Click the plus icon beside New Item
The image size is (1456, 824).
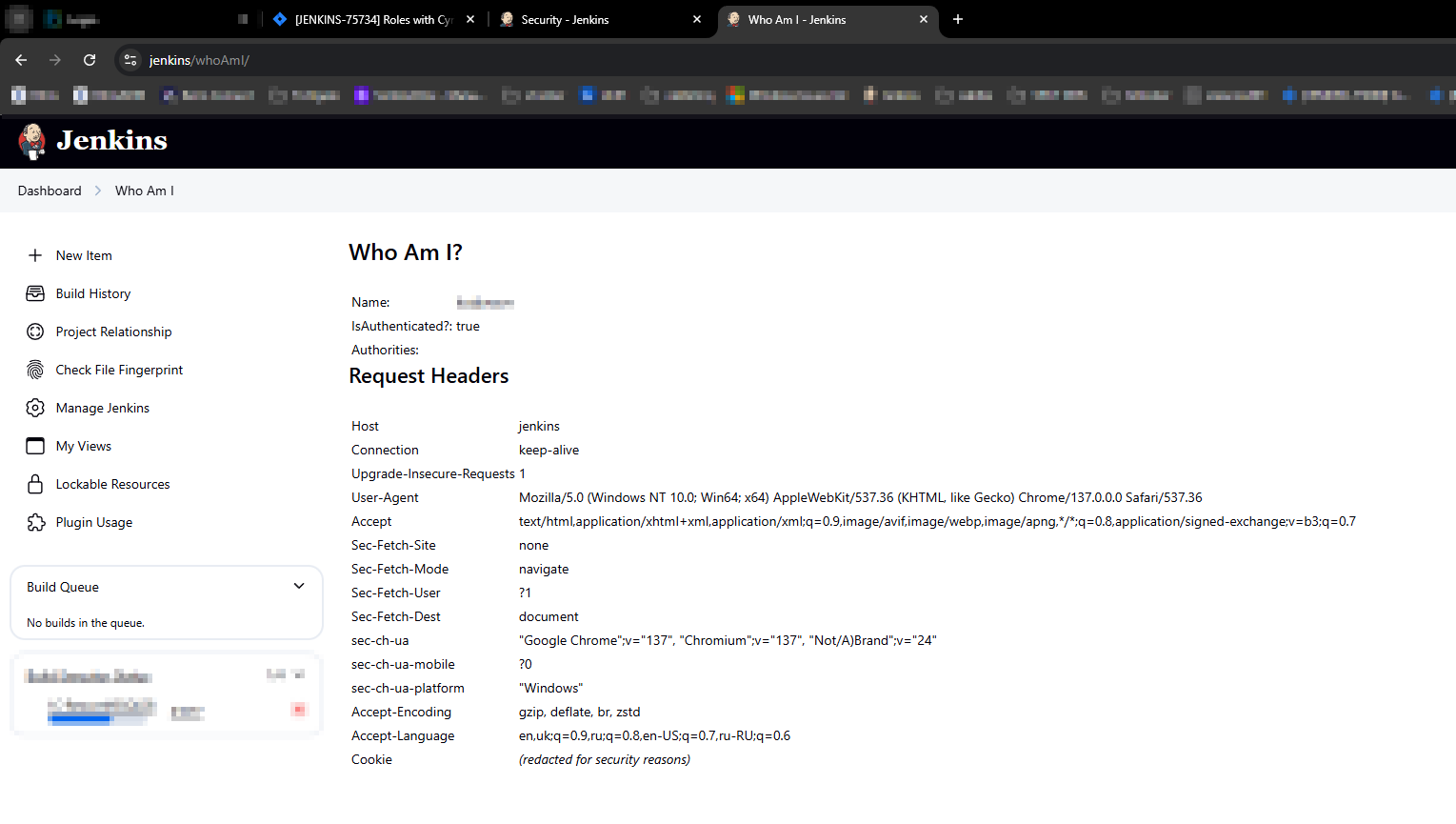[x=35, y=255]
